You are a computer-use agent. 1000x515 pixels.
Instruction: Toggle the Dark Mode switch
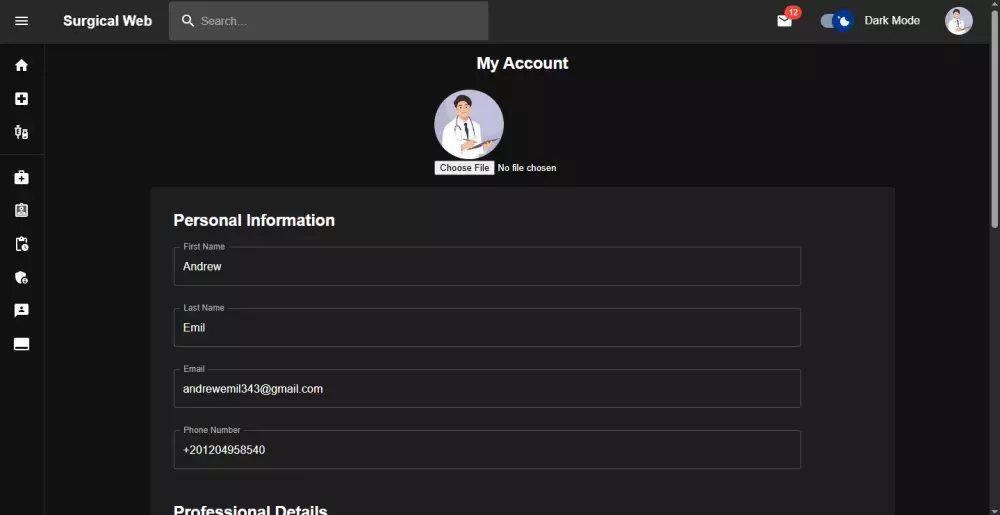[837, 21]
